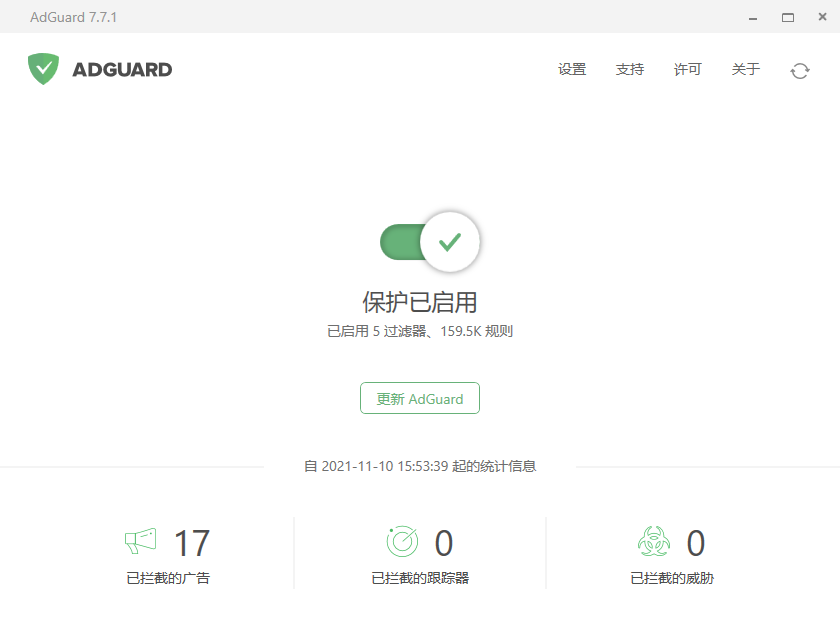Select the 已拦截的跟踪器 label

tap(420, 578)
